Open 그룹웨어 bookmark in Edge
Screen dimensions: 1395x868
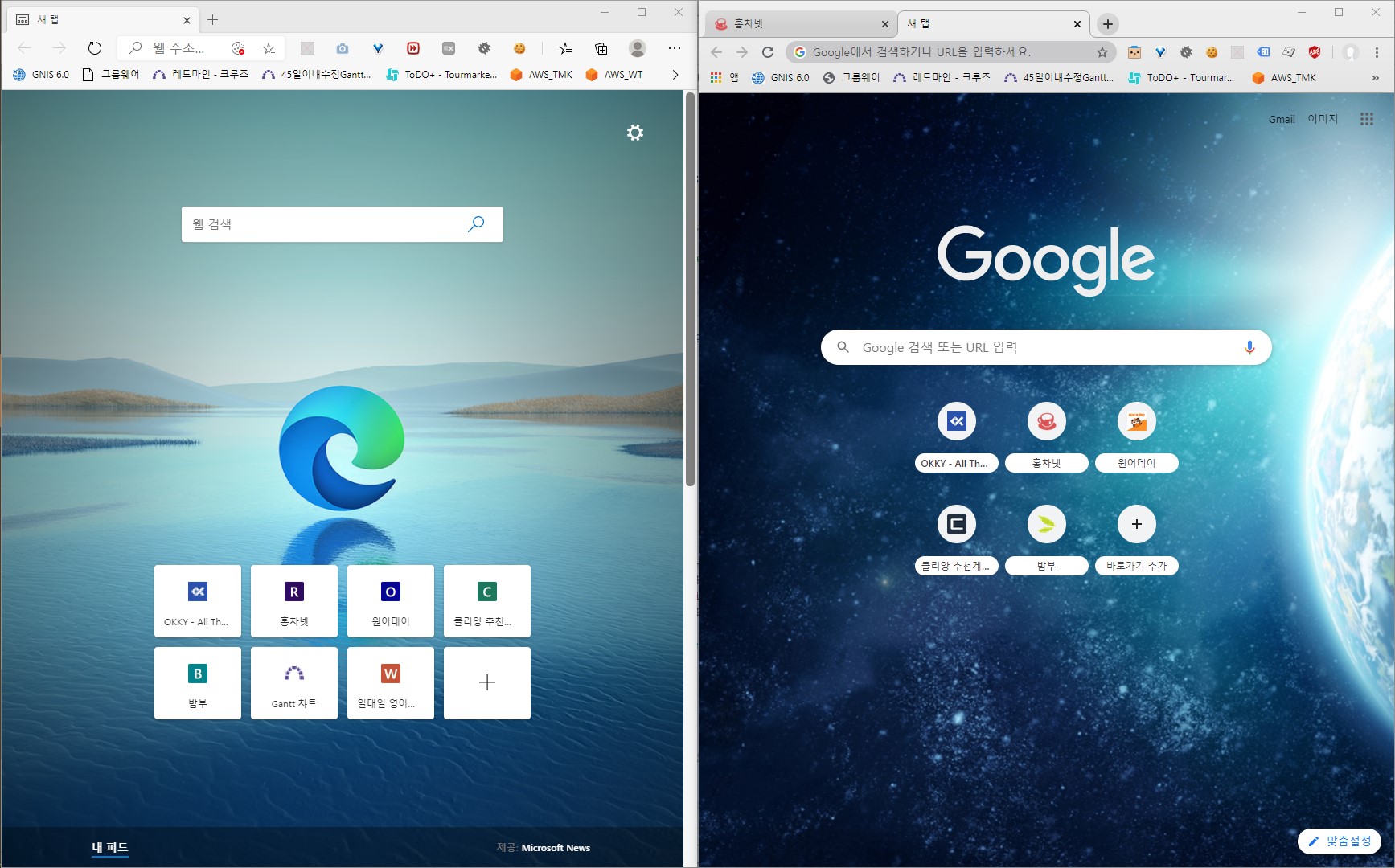click(111, 75)
